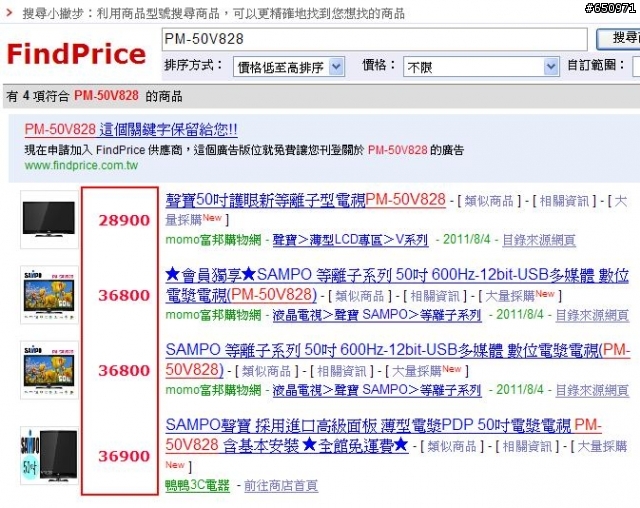Open category link 聲寶>薄型LCD專區>V系列
The image size is (640, 508).
click(x=350, y=240)
